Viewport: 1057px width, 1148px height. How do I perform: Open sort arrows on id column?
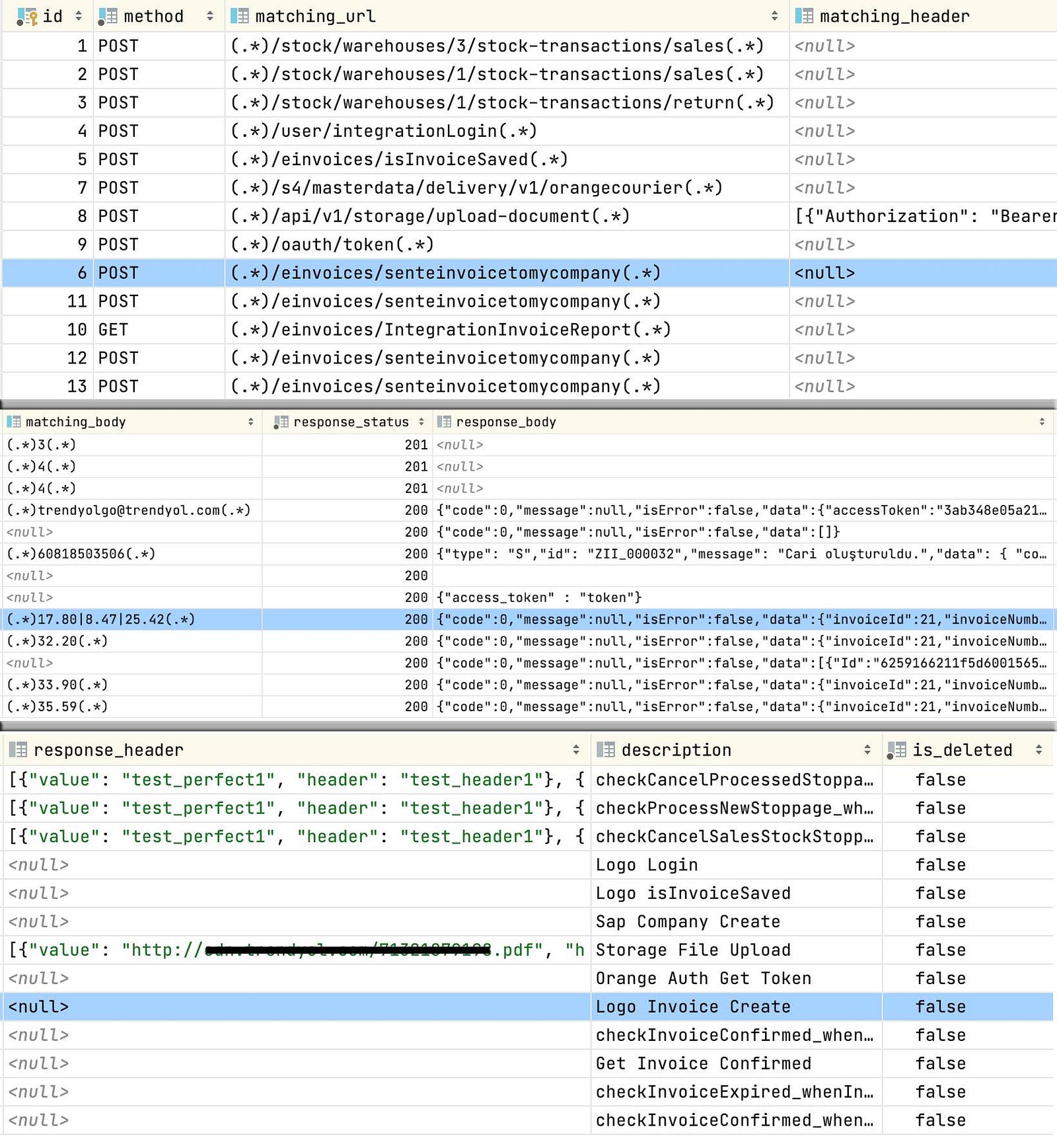pyautogui.click(x=79, y=16)
